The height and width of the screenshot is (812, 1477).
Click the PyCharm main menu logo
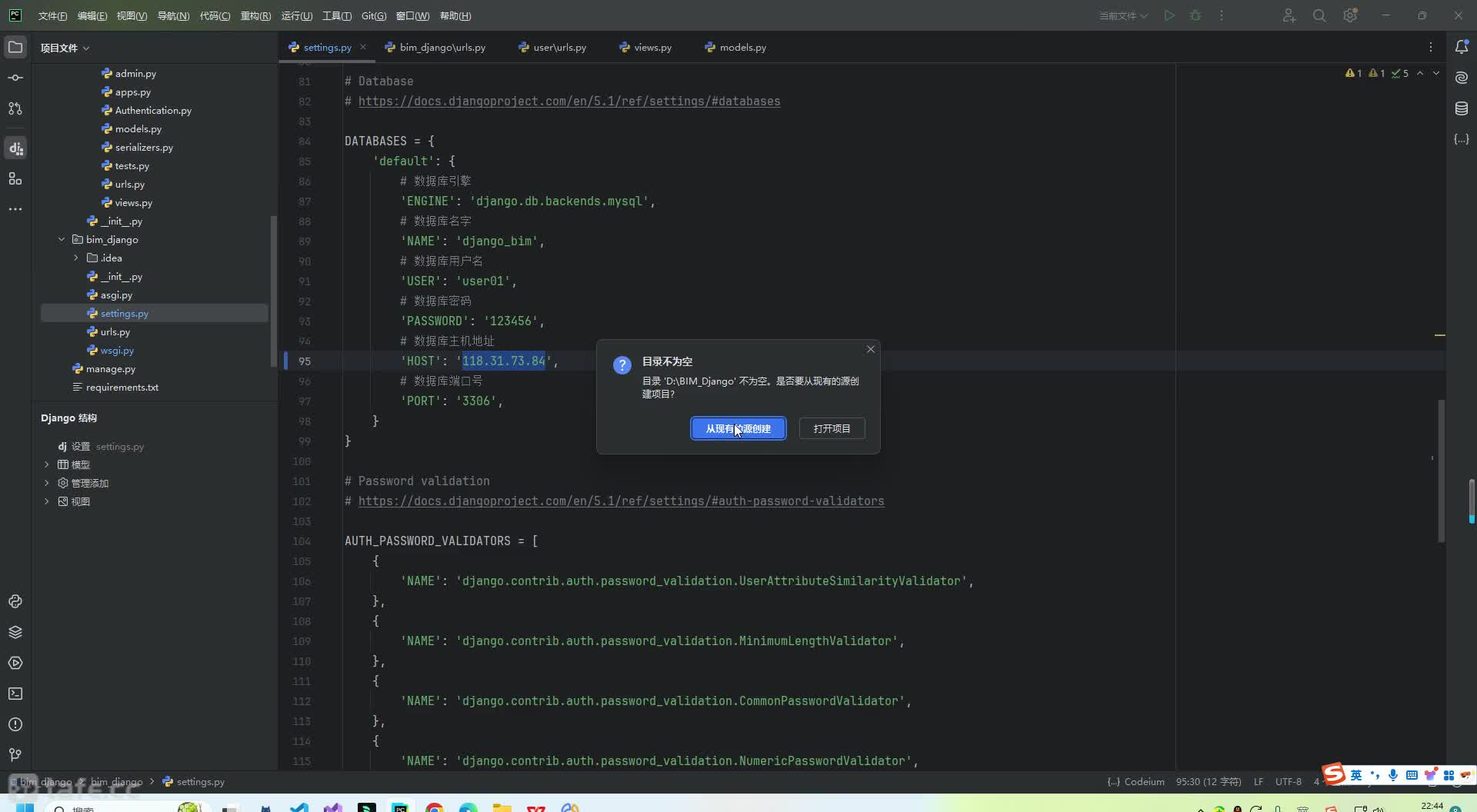[x=15, y=15]
